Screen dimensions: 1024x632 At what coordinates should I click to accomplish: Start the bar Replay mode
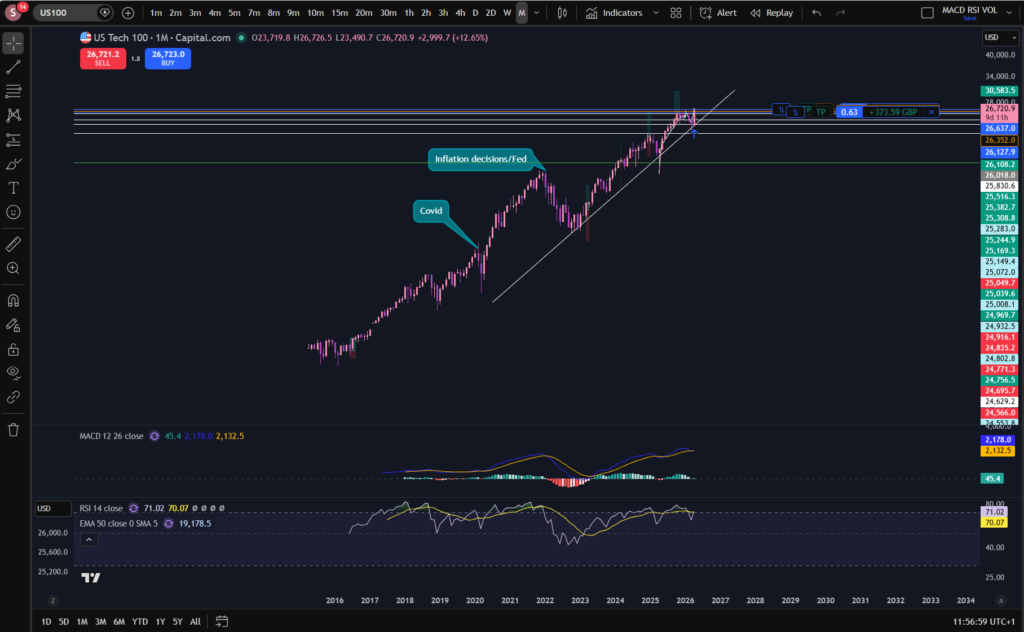click(x=771, y=12)
